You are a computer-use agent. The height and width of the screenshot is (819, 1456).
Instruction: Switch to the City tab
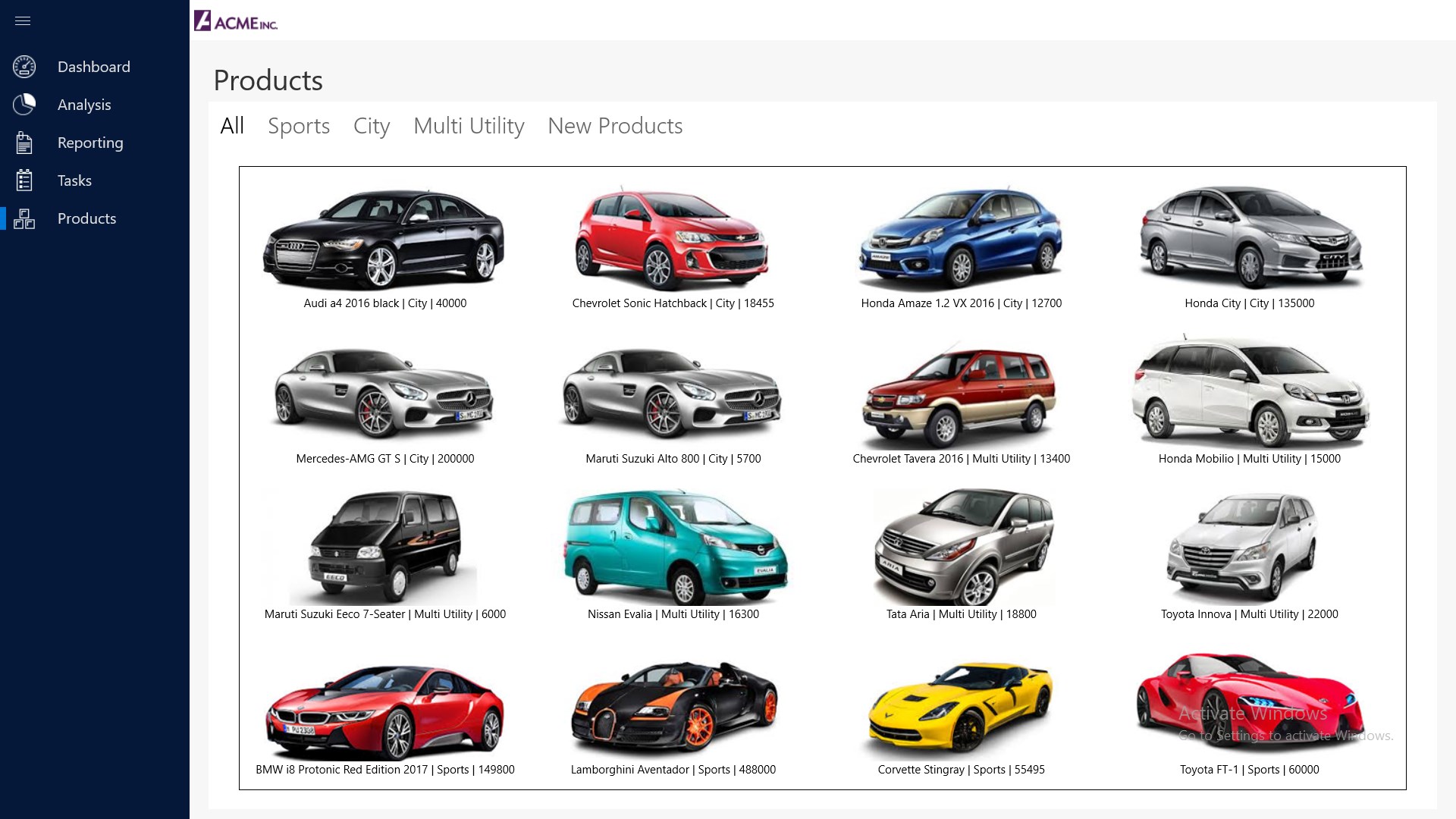[372, 126]
